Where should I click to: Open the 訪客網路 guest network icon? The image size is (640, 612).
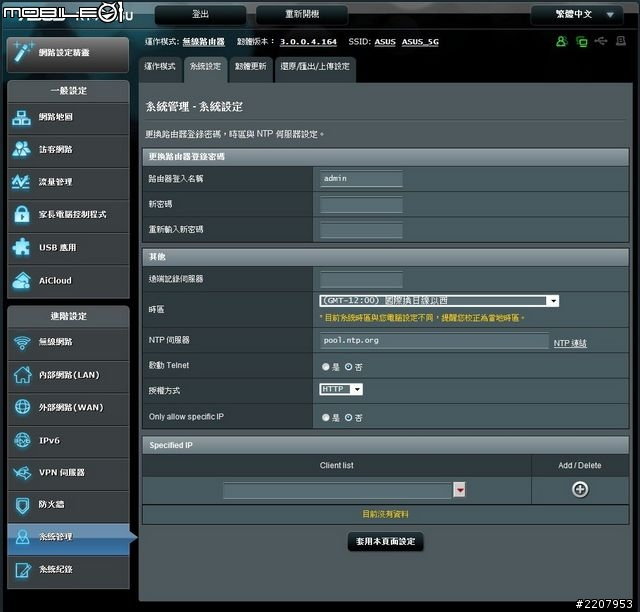click(x=22, y=150)
